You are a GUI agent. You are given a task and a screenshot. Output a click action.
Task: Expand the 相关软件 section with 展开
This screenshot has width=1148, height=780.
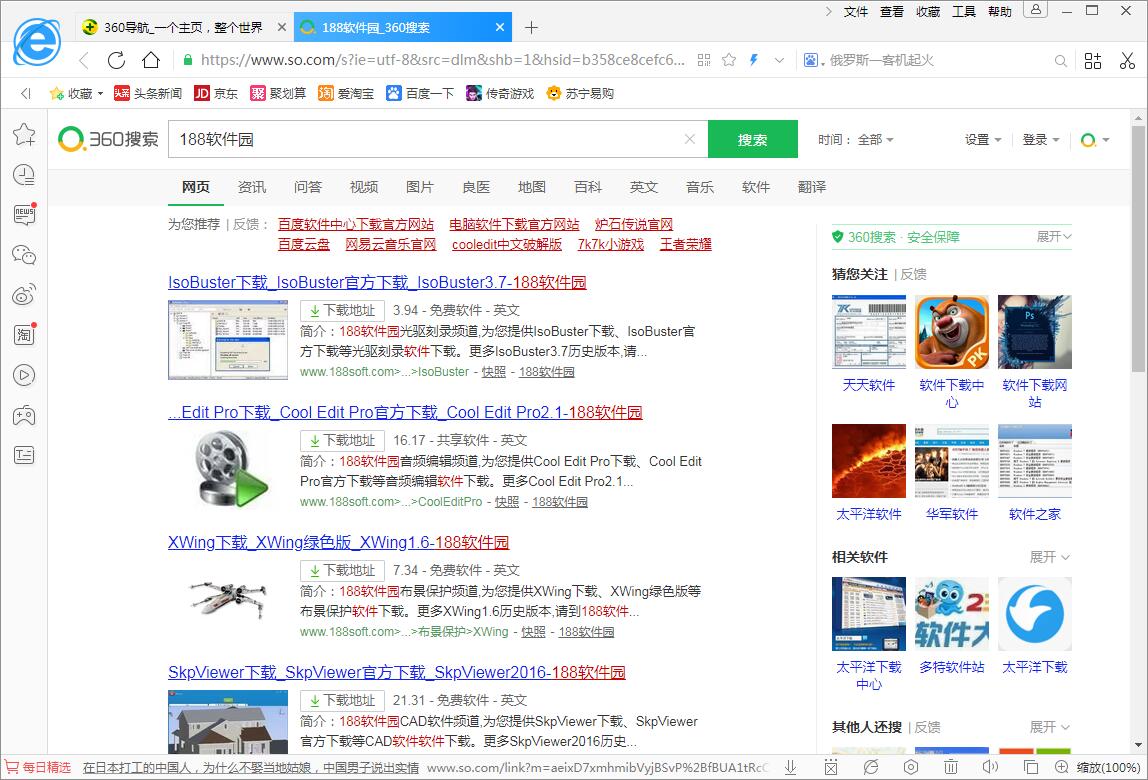pos(1050,557)
